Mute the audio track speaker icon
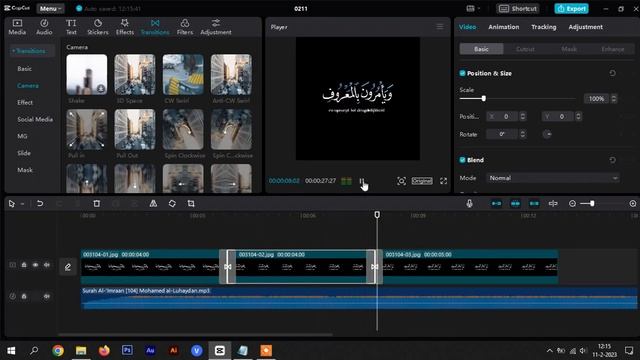The width and height of the screenshot is (640, 360). pyautogui.click(x=47, y=296)
